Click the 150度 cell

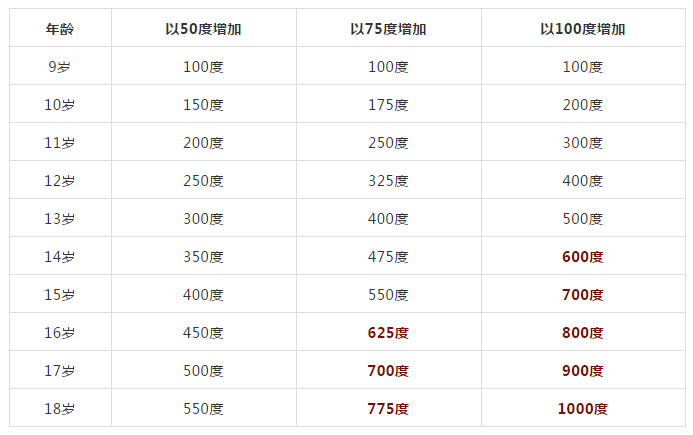pos(203,105)
